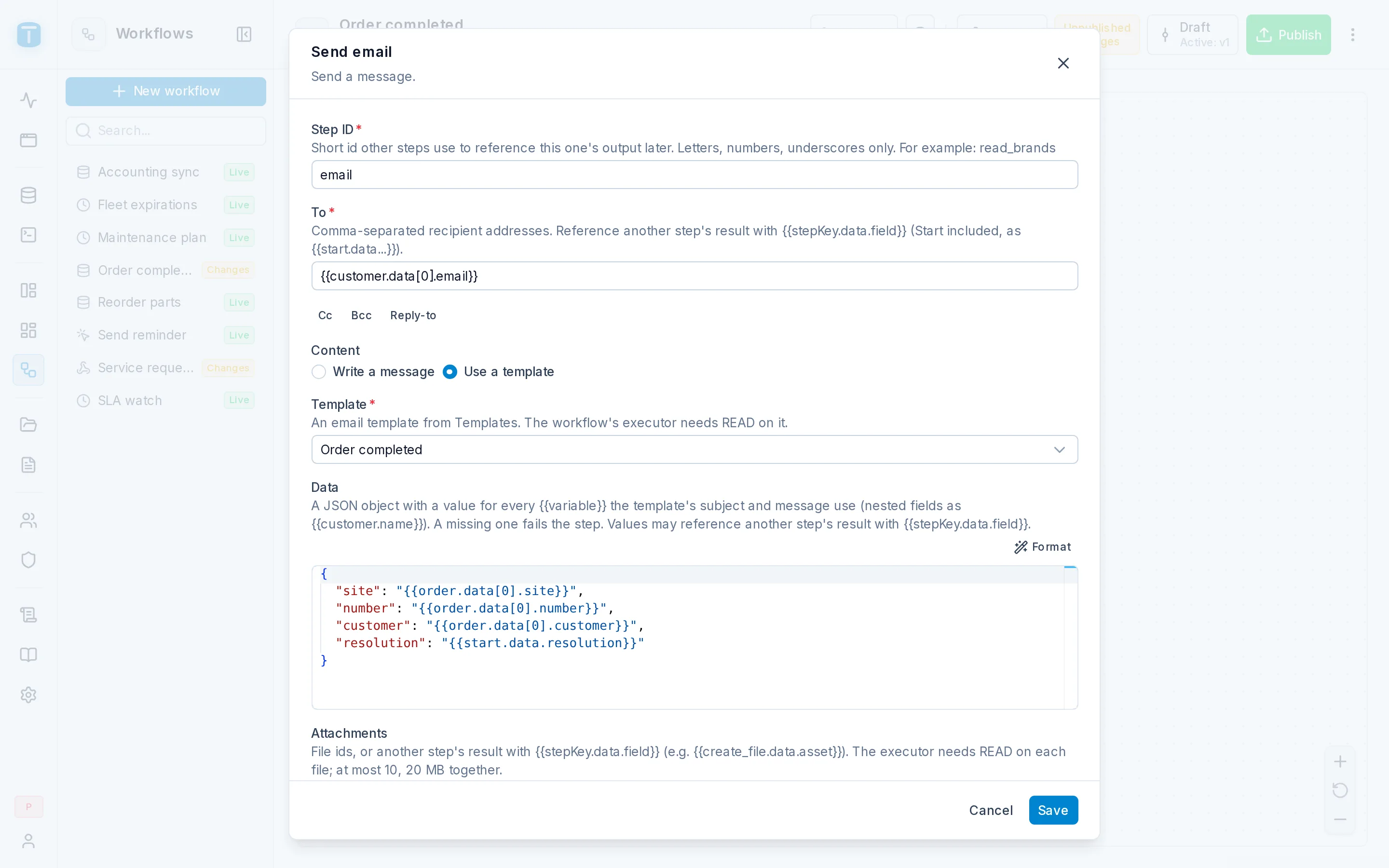Add a Cc field
Viewport: 1389px width, 868px height.
pyautogui.click(x=325, y=315)
